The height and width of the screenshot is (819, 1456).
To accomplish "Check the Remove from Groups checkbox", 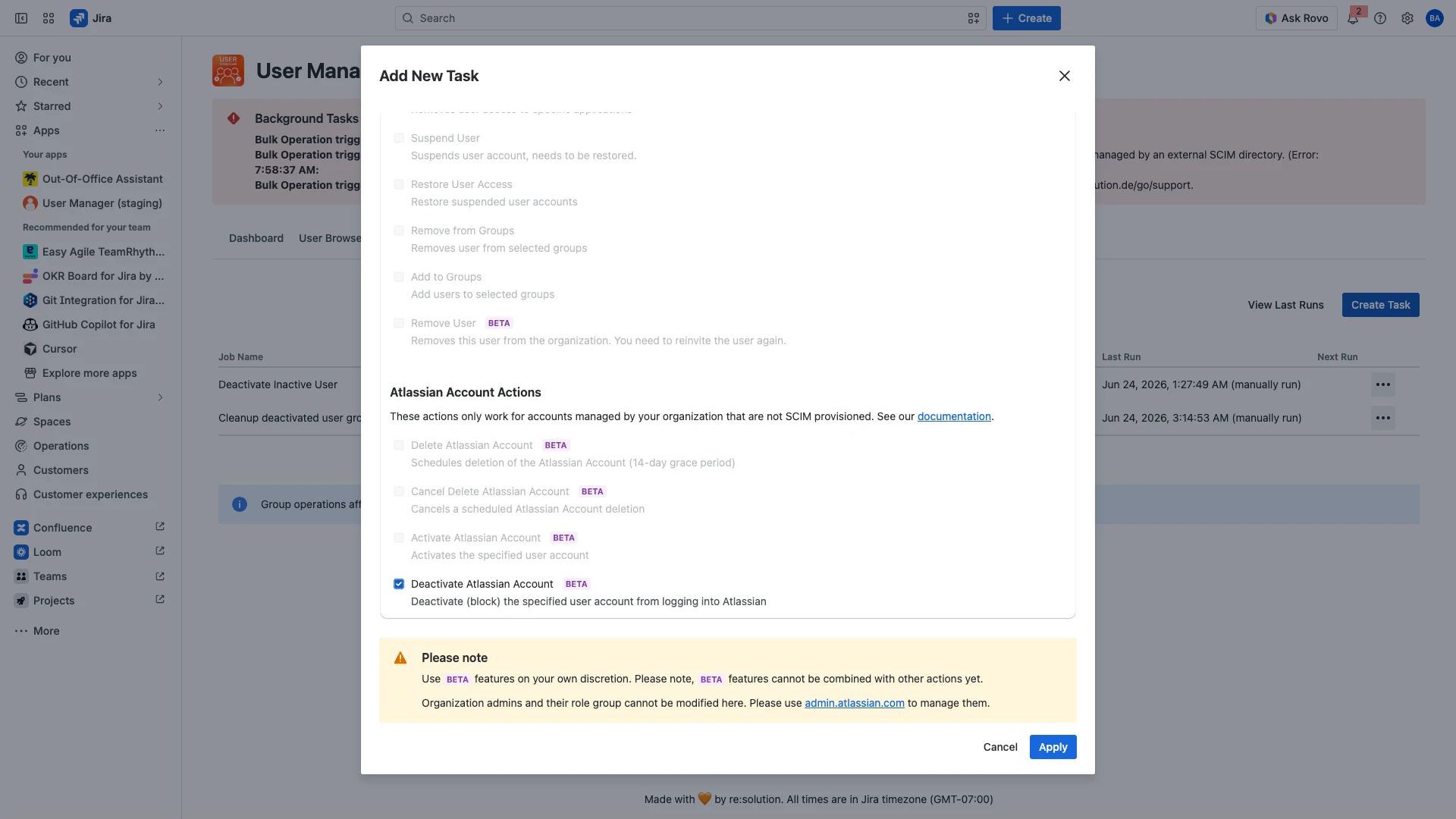I will [x=399, y=231].
